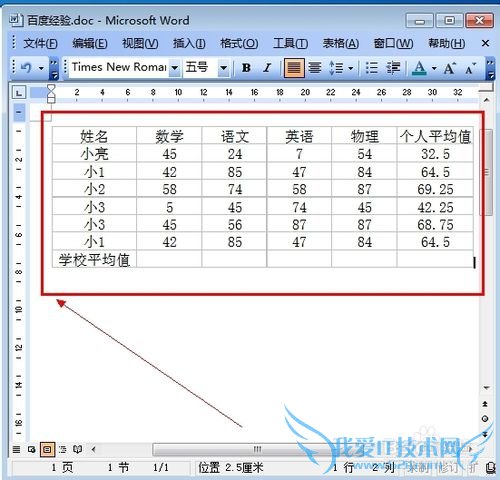Click the vertical scrollbar thumb
The width and height of the screenshot is (500, 480).
pyautogui.click(x=487, y=173)
